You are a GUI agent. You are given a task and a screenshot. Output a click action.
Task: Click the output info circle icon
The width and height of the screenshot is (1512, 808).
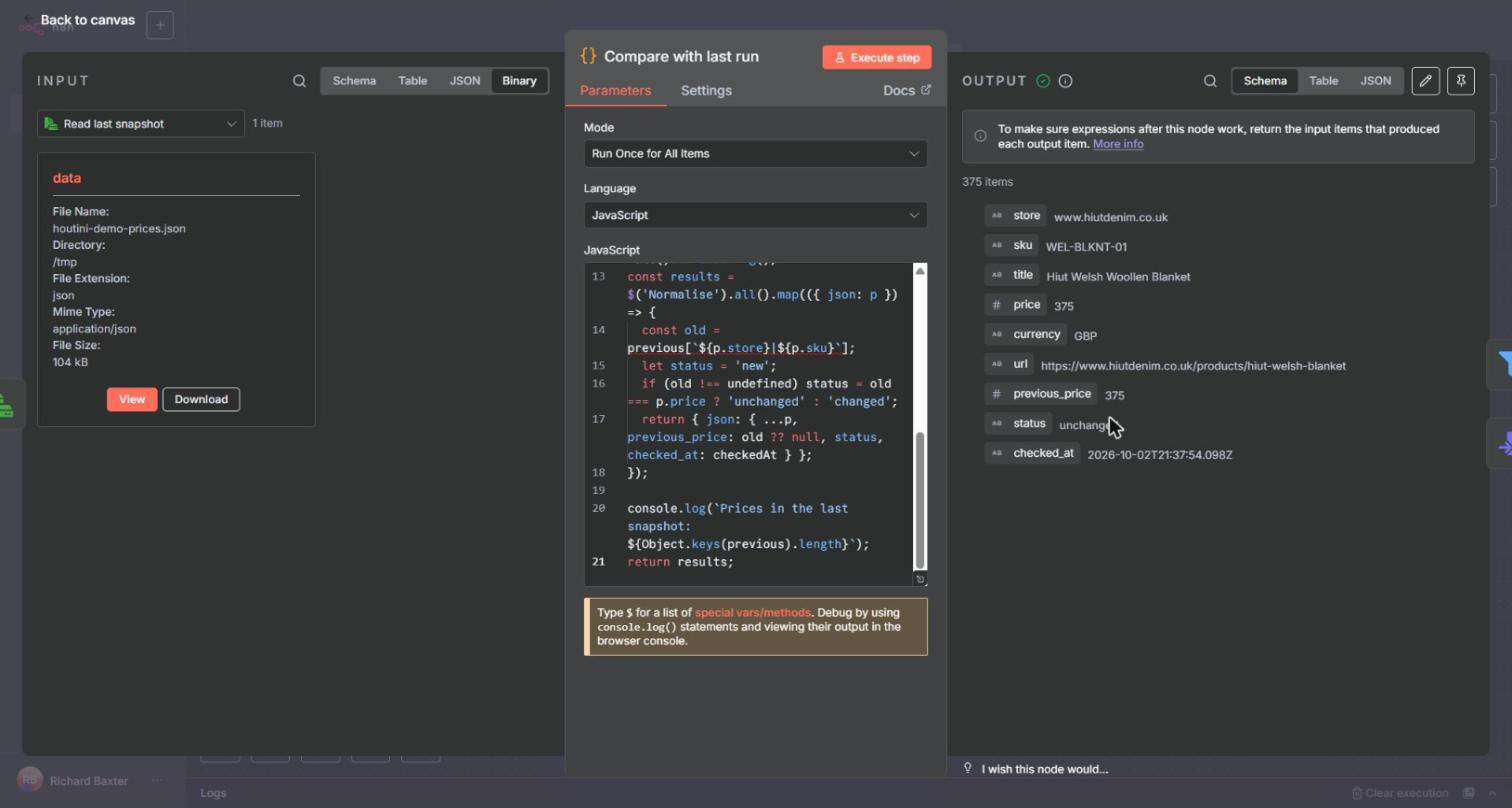(1066, 81)
